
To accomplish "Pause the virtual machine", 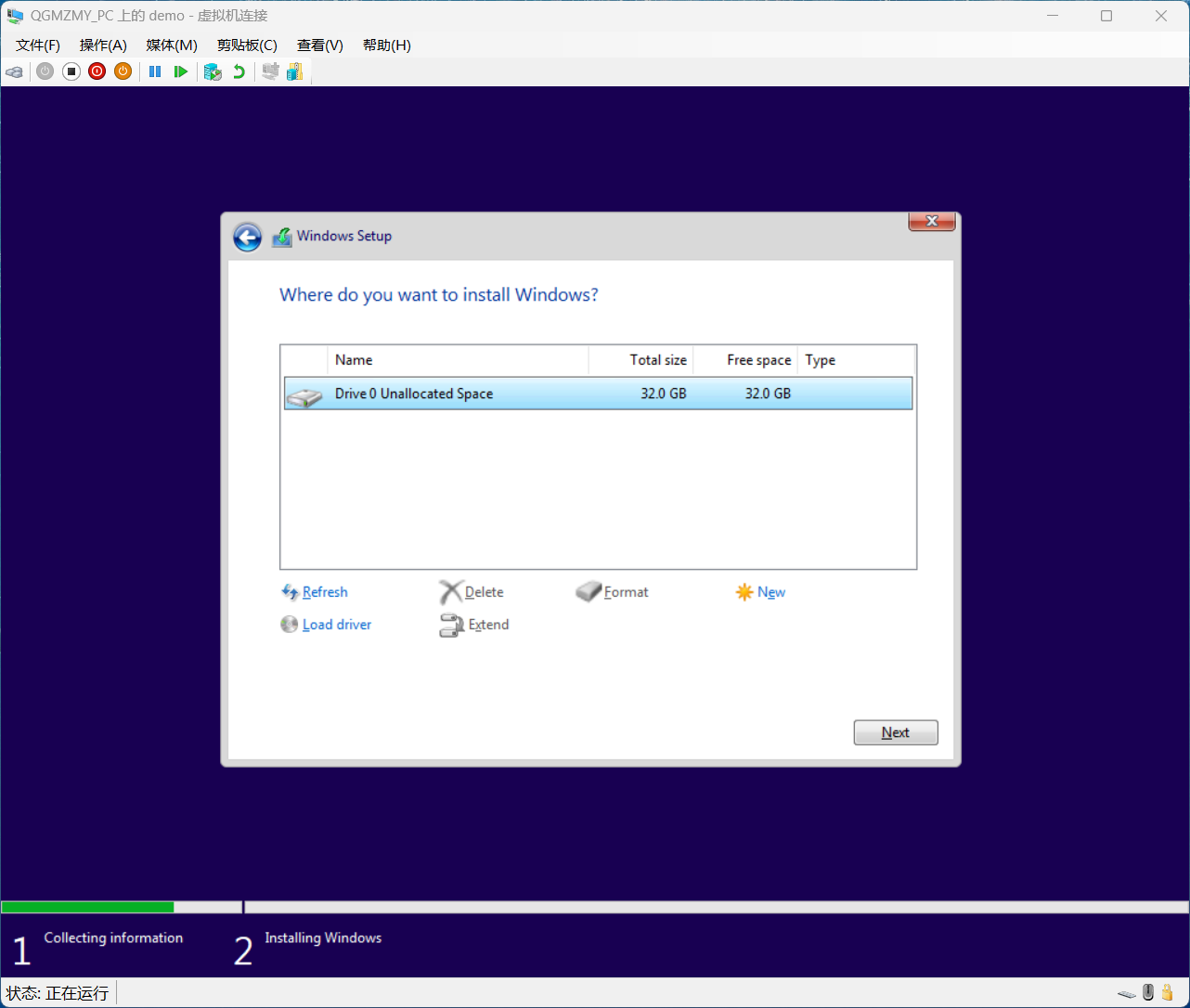I will (x=155, y=71).
